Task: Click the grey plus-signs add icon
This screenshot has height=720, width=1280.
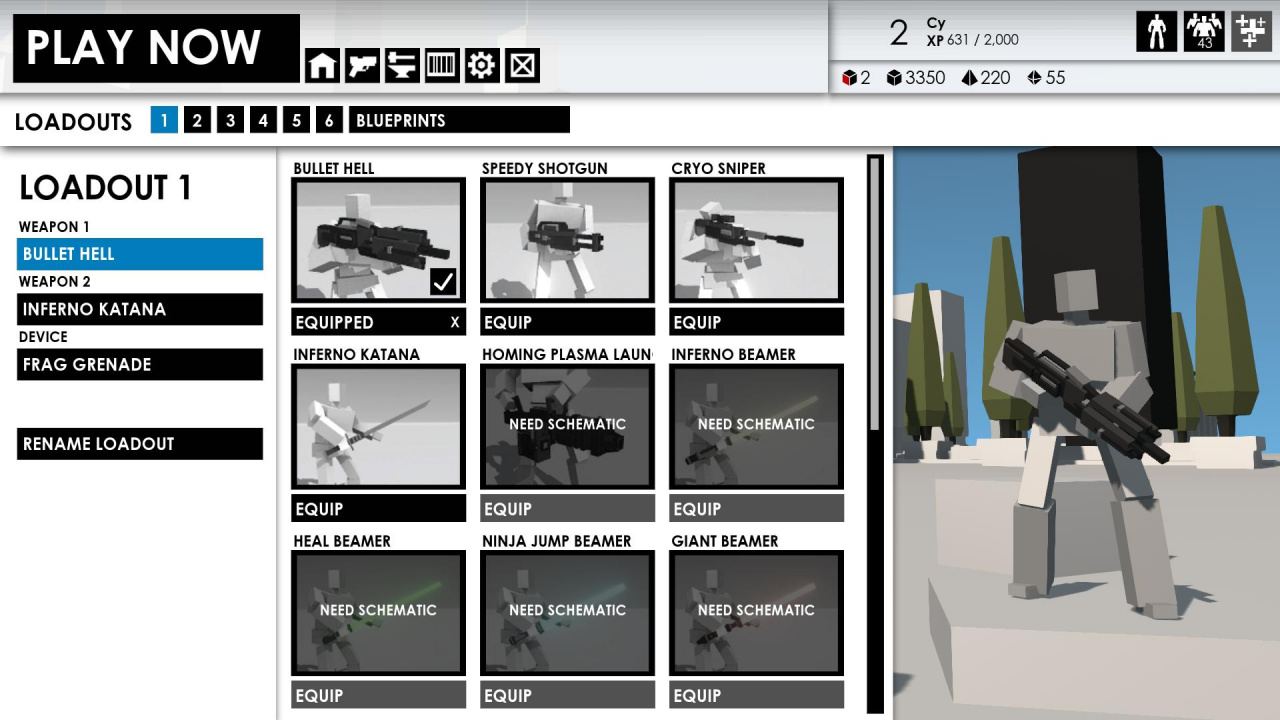Action: point(1251,31)
